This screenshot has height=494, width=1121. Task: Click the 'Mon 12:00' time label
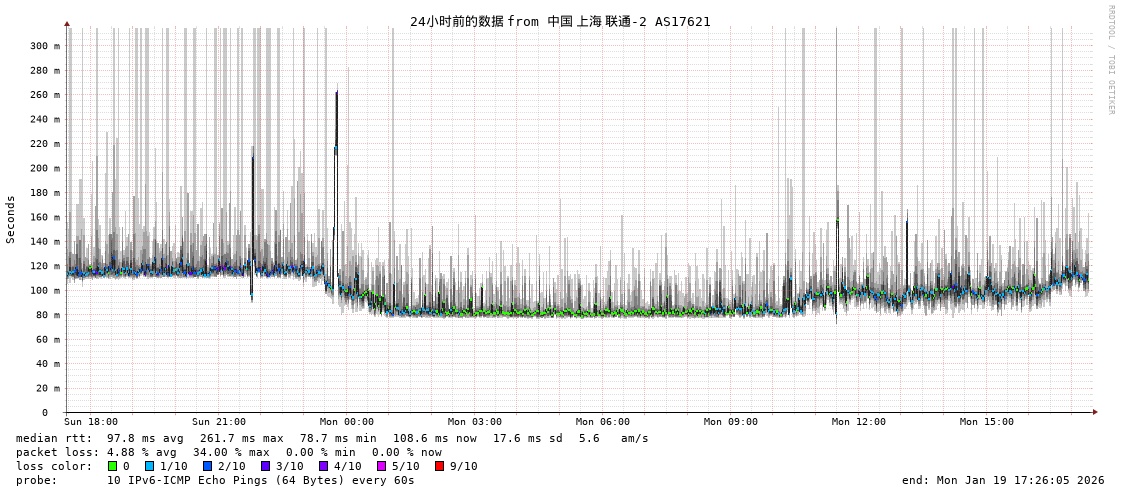tap(859, 422)
